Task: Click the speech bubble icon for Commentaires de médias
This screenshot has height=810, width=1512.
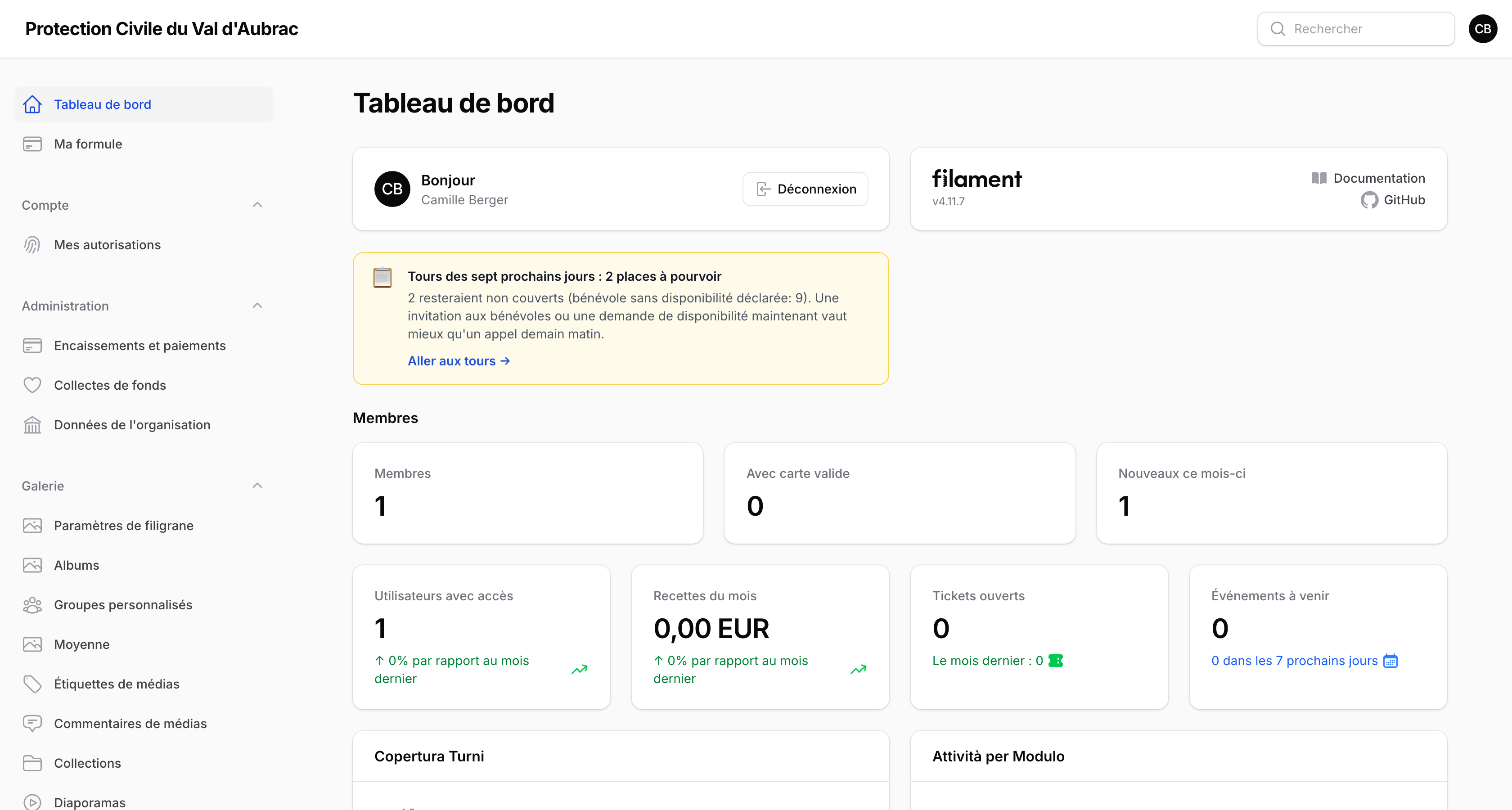Action: coord(32,724)
